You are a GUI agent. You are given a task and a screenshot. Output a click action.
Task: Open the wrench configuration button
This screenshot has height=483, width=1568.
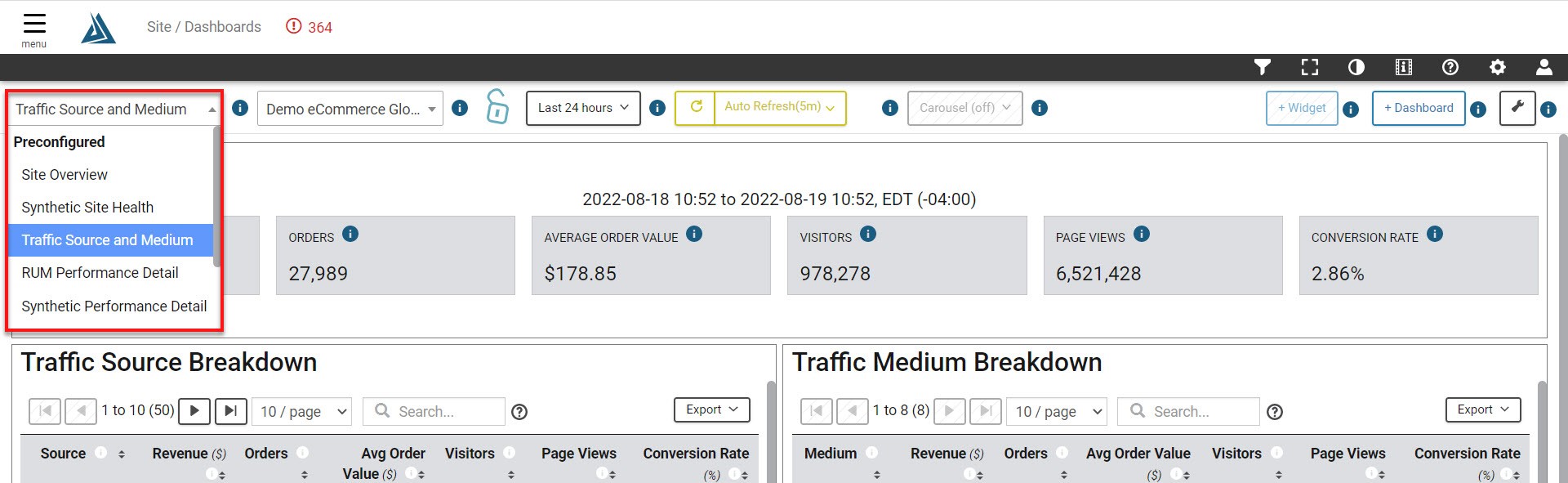coord(1517,108)
